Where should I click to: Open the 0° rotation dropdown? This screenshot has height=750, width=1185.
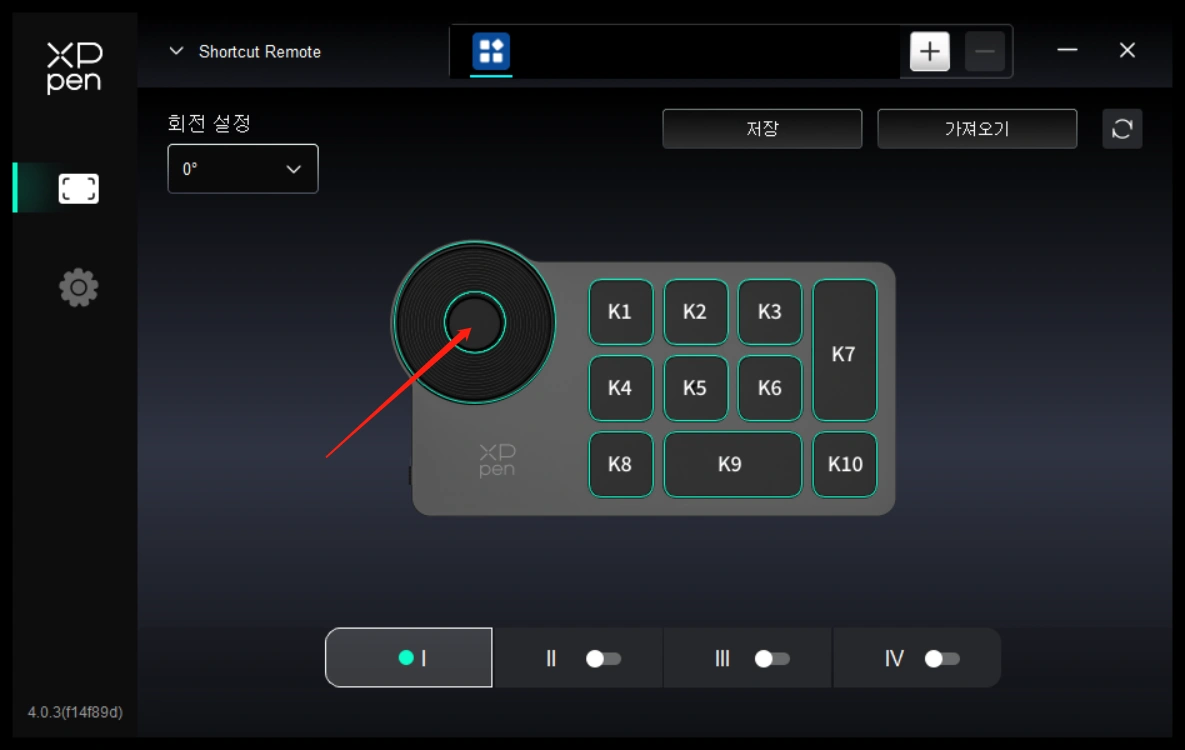(x=243, y=169)
